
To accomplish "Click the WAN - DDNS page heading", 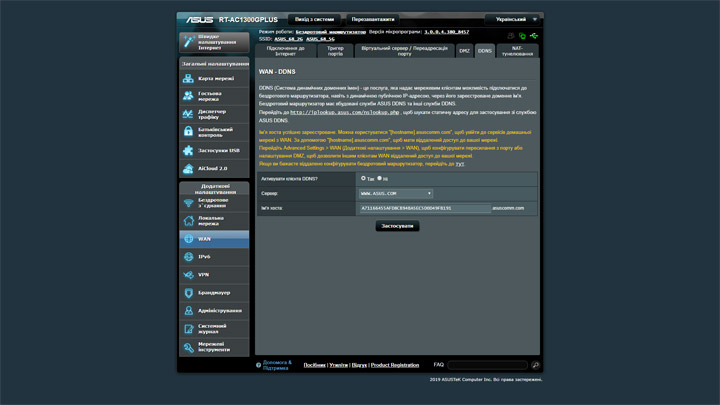I will (x=277, y=72).
